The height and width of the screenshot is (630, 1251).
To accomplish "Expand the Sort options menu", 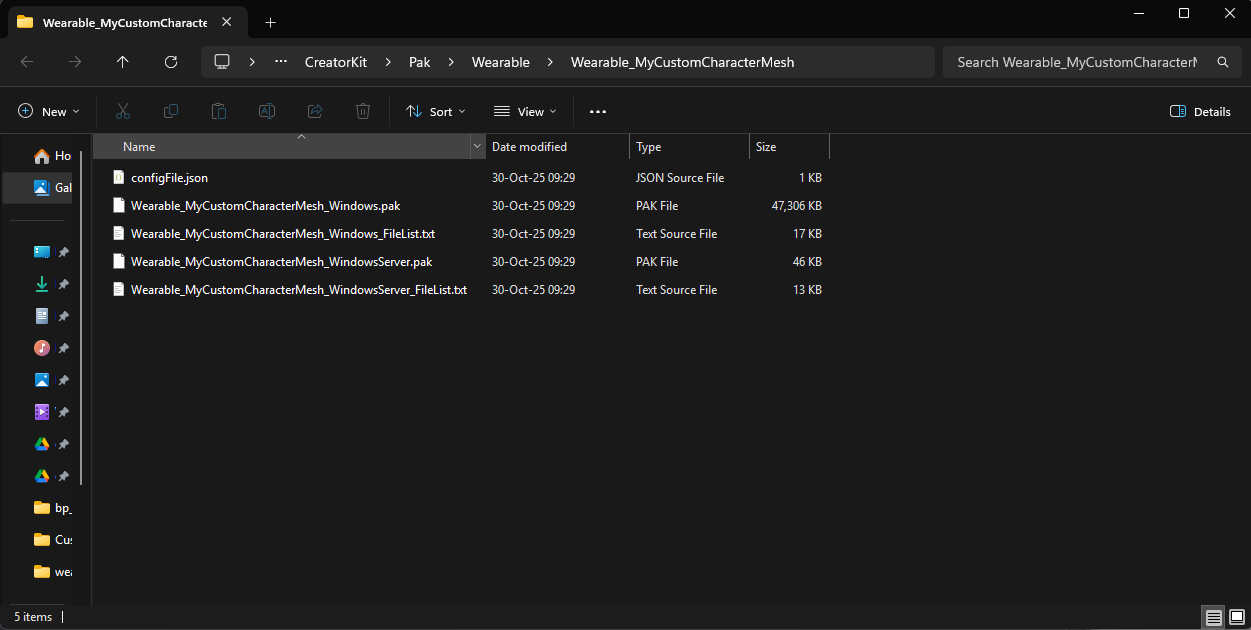I will pos(436,112).
